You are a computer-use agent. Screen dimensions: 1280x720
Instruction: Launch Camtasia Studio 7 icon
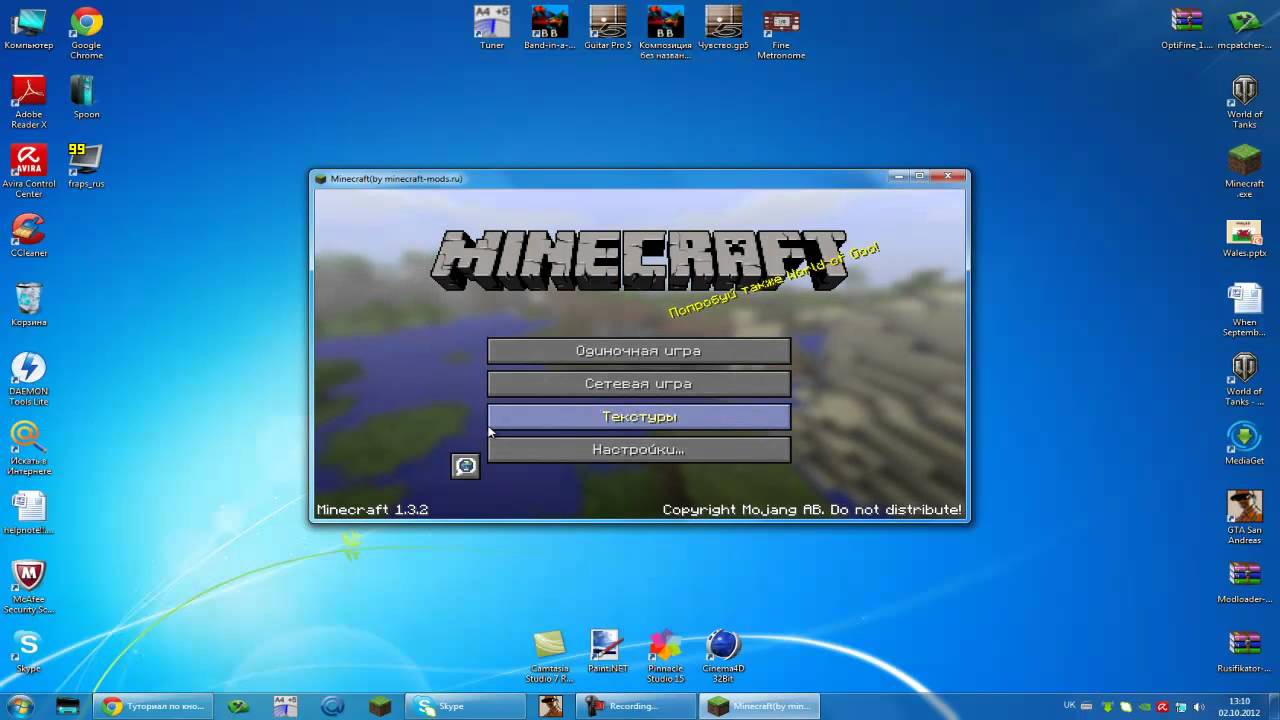click(x=549, y=656)
